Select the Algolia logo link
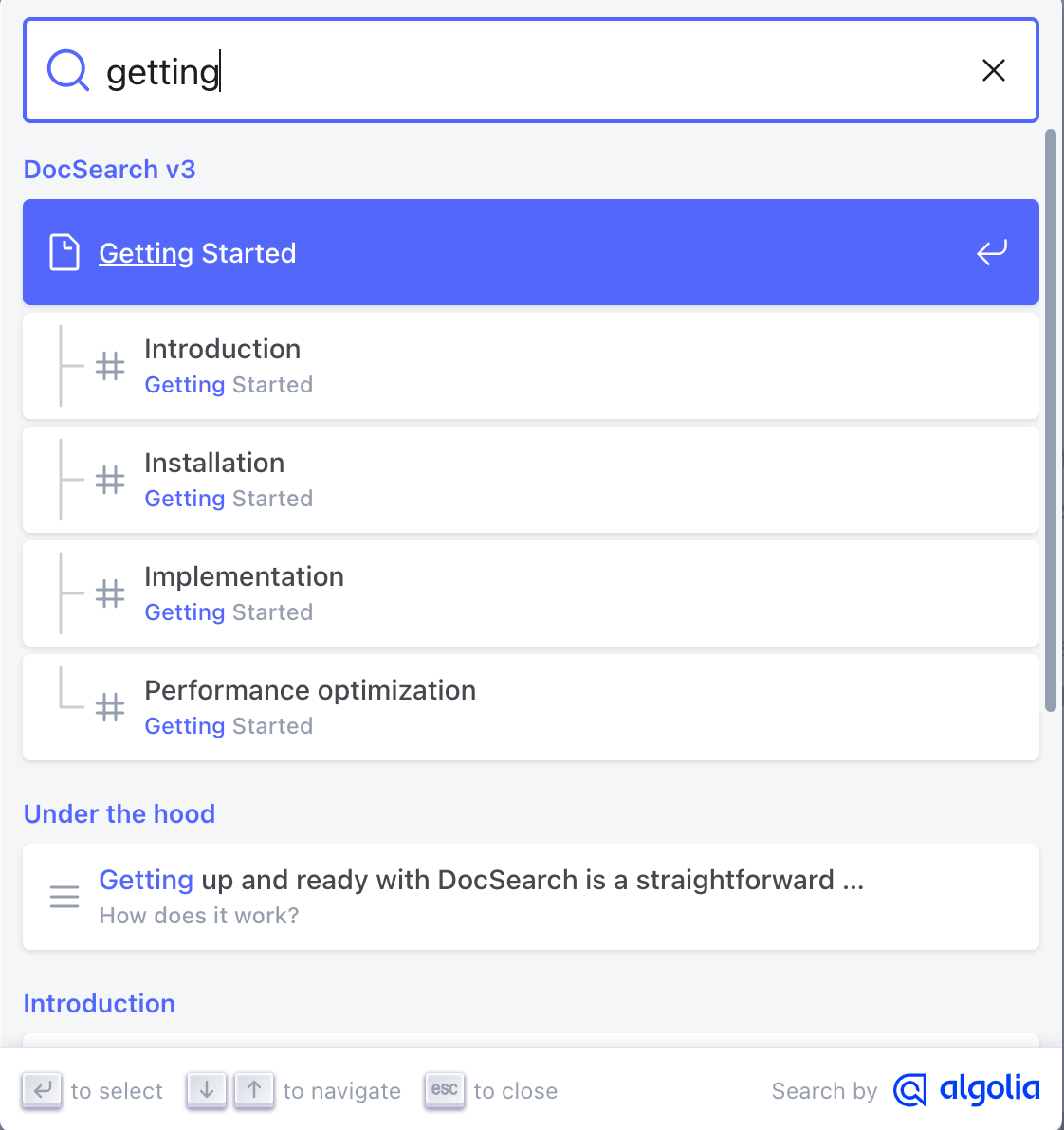This screenshot has width=1064, height=1130. pos(965,1090)
